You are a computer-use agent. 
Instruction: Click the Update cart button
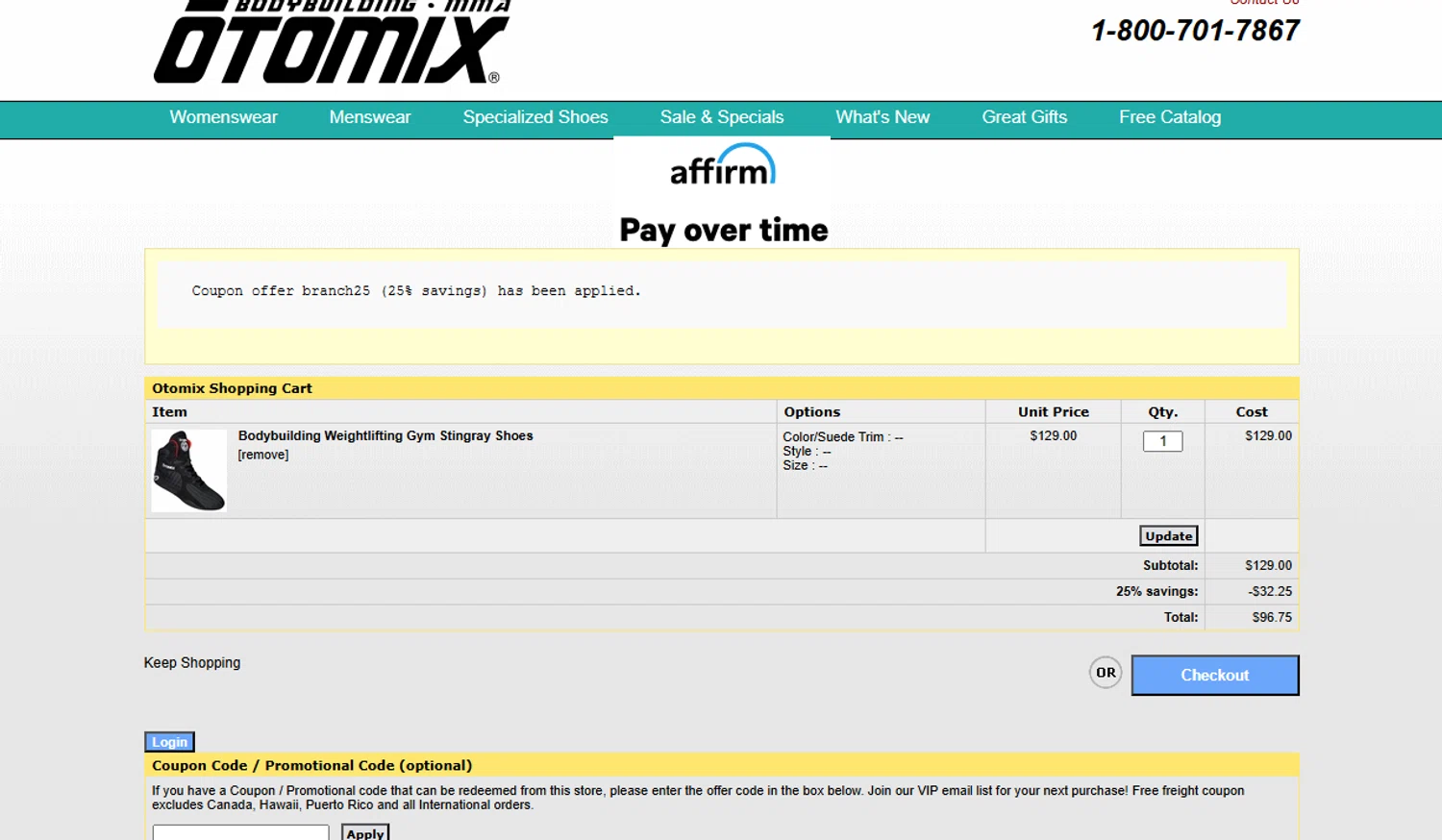1169,536
